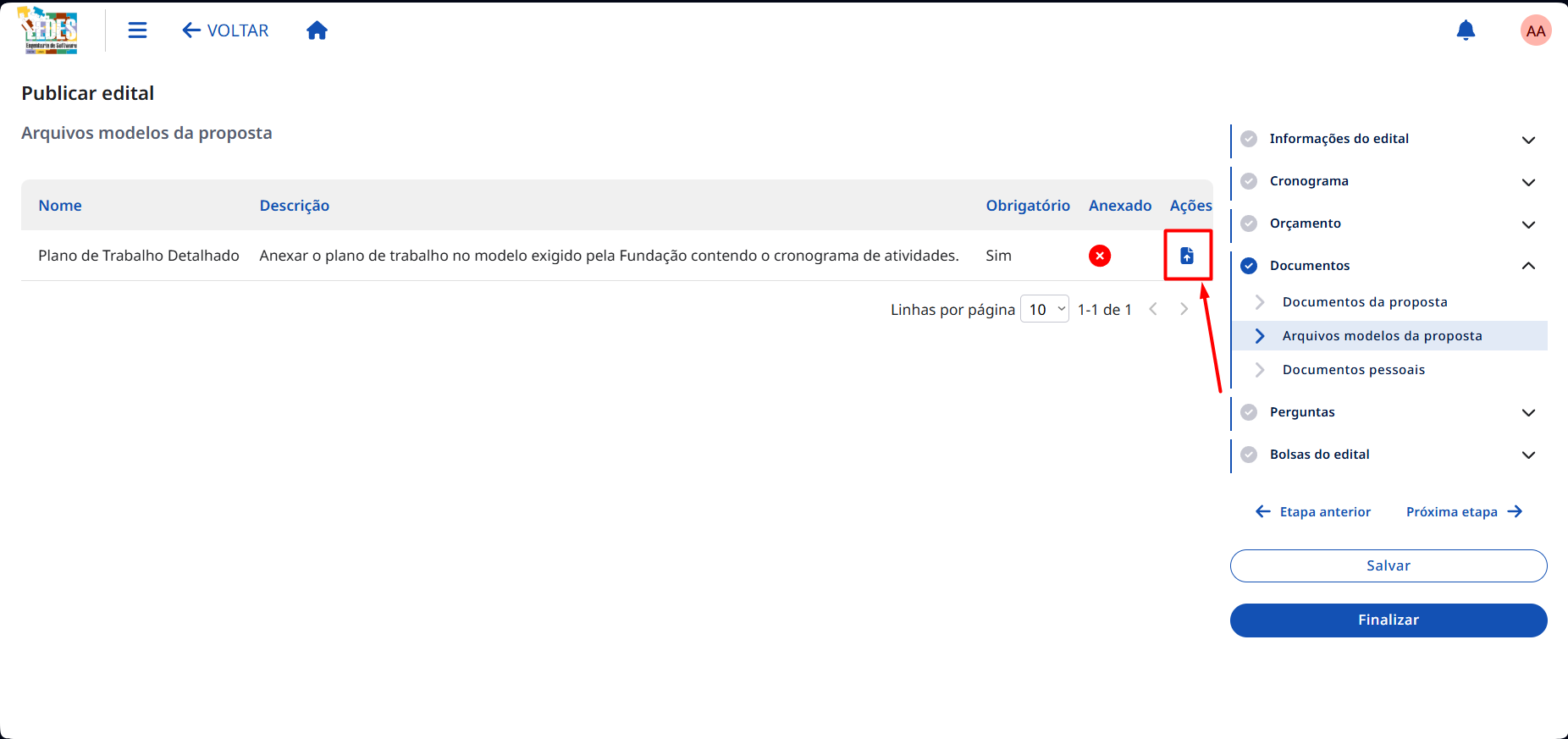Click the Cronograma step status icon
The height and width of the screenshot is (739, 1568).
tap(1249, 181)
